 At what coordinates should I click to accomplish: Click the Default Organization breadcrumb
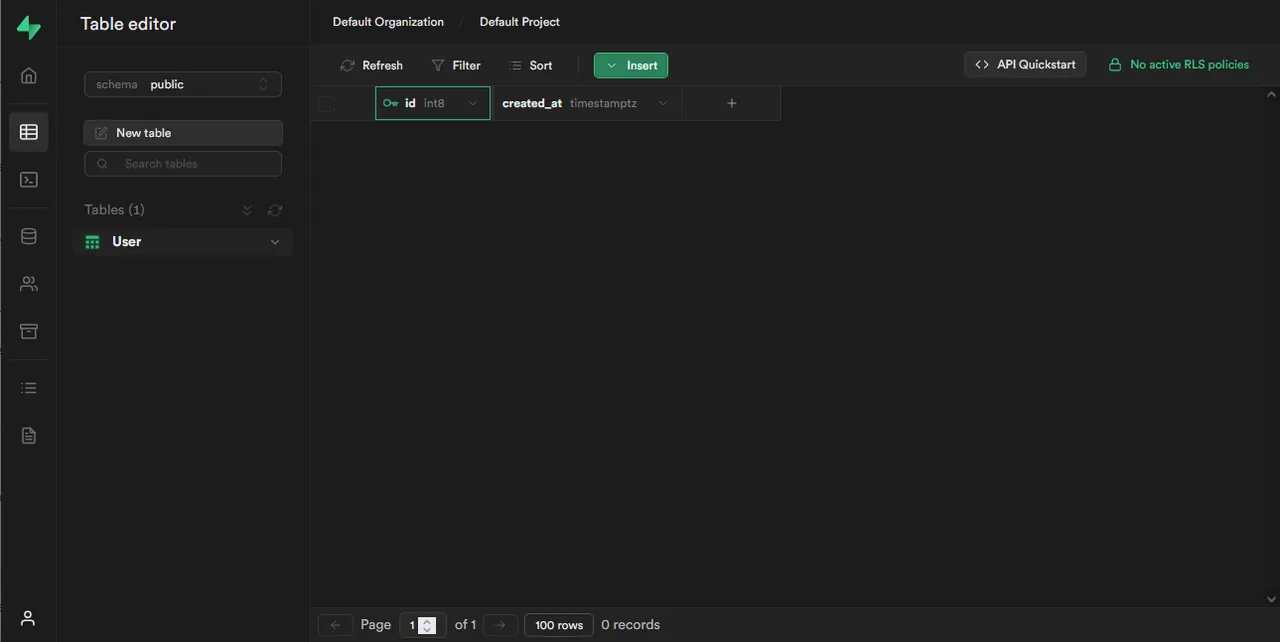click(388, 22)
